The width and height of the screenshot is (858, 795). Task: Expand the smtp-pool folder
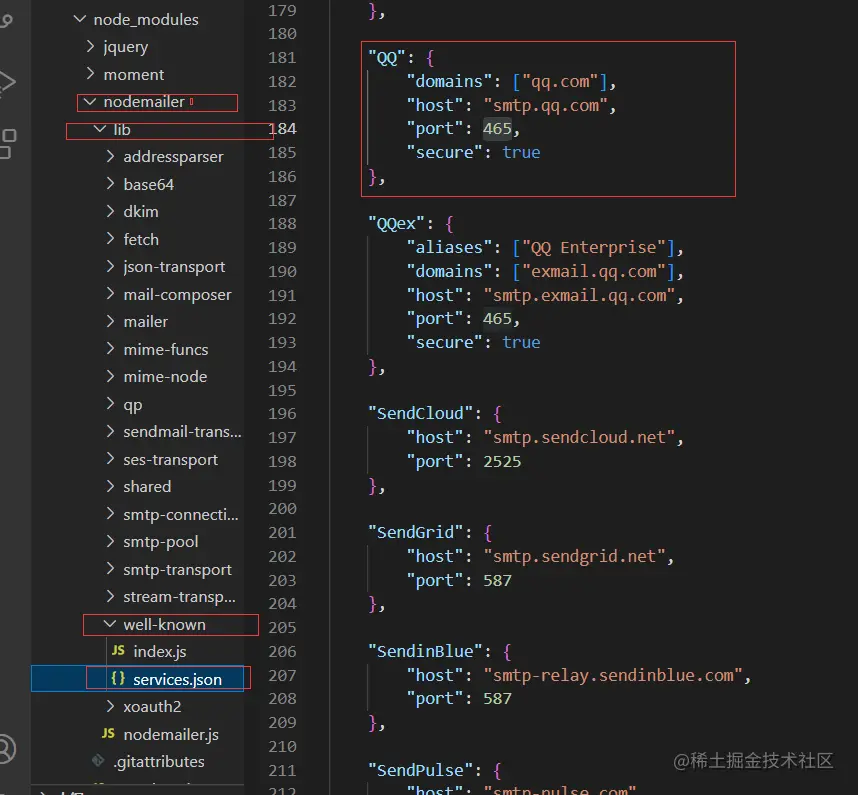coord(110,541)
